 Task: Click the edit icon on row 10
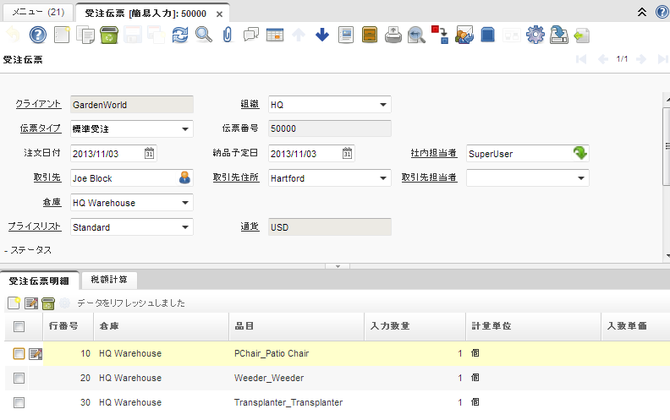pyautogui.click(x=35, y=353)
